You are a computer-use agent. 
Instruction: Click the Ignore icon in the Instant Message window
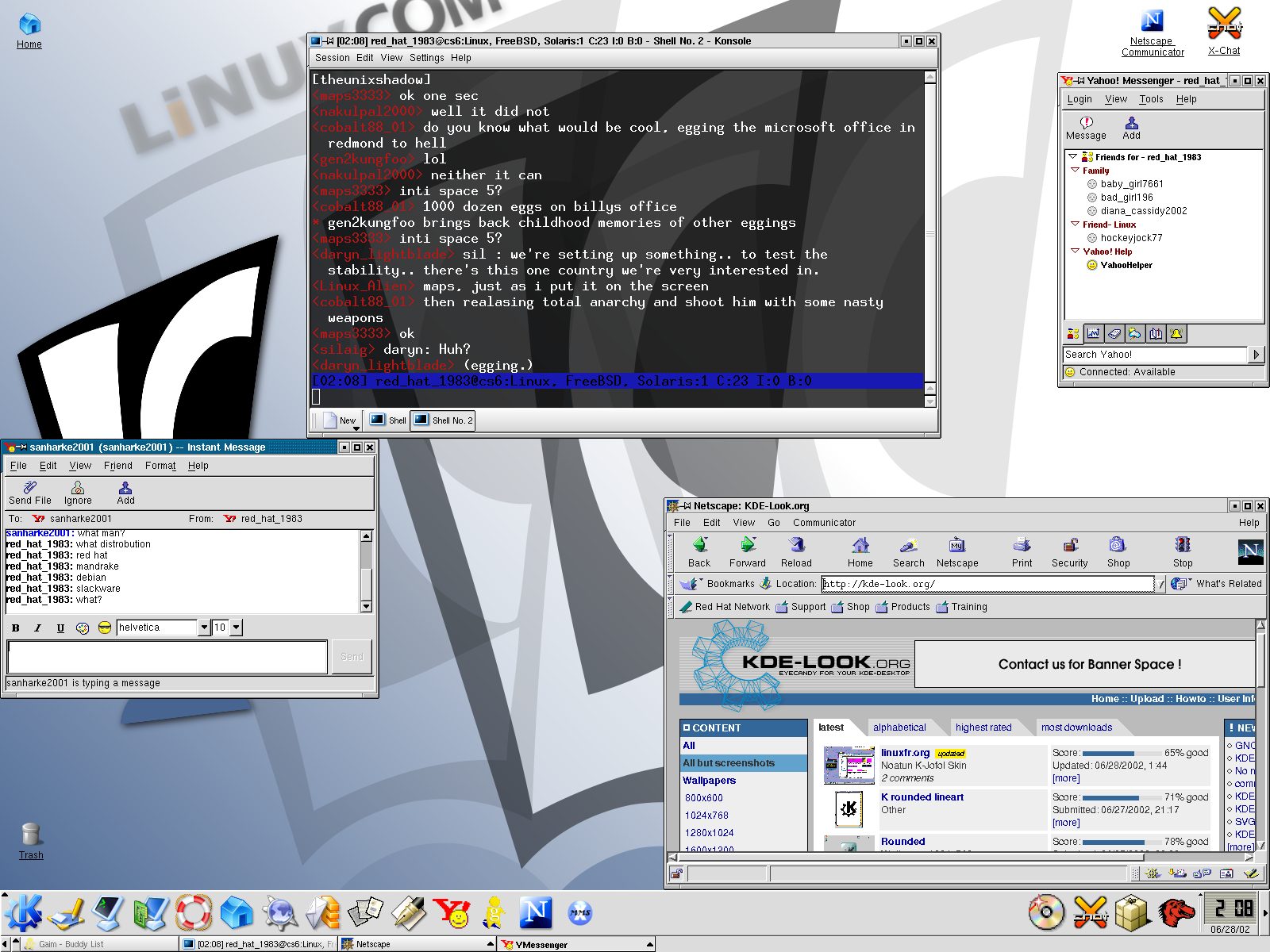(x=78, y=493)
